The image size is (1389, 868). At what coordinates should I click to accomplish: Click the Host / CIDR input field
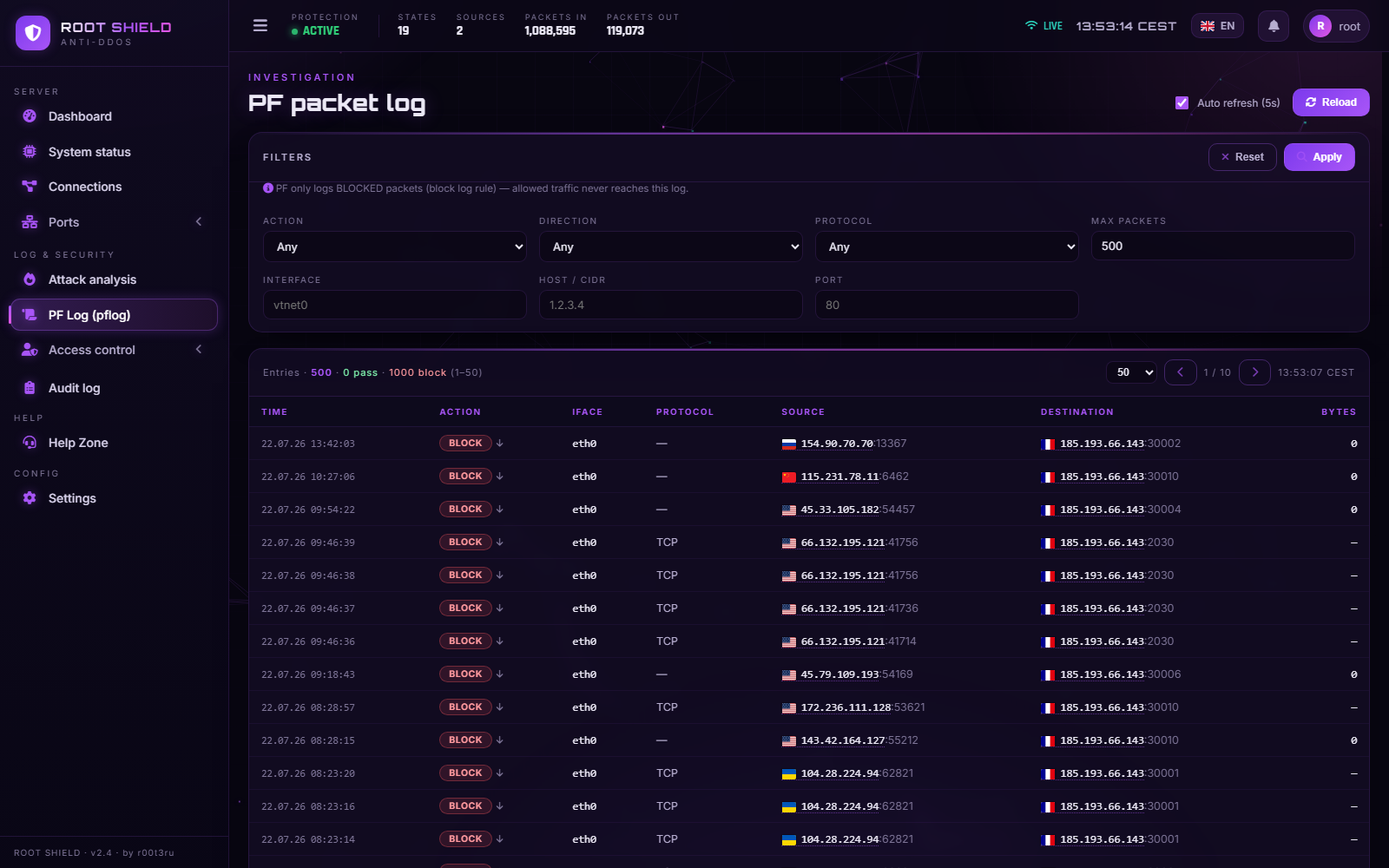pos(671,305)
